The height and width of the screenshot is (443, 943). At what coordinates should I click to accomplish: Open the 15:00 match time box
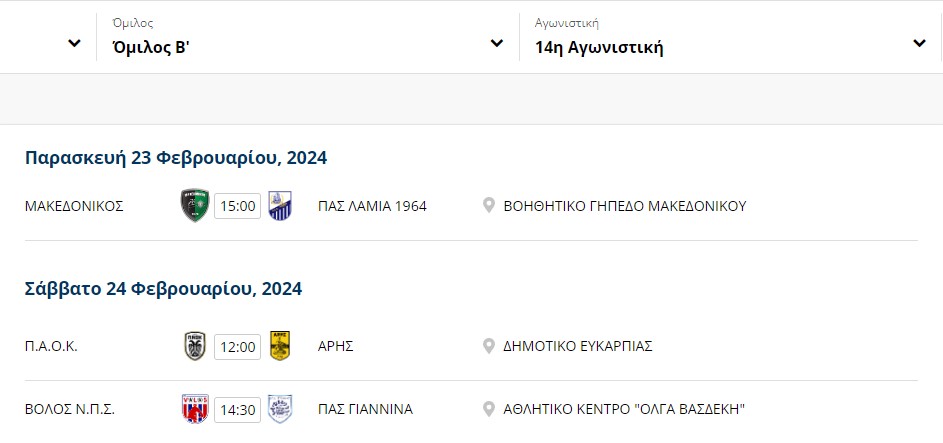(x=238, y=206)
